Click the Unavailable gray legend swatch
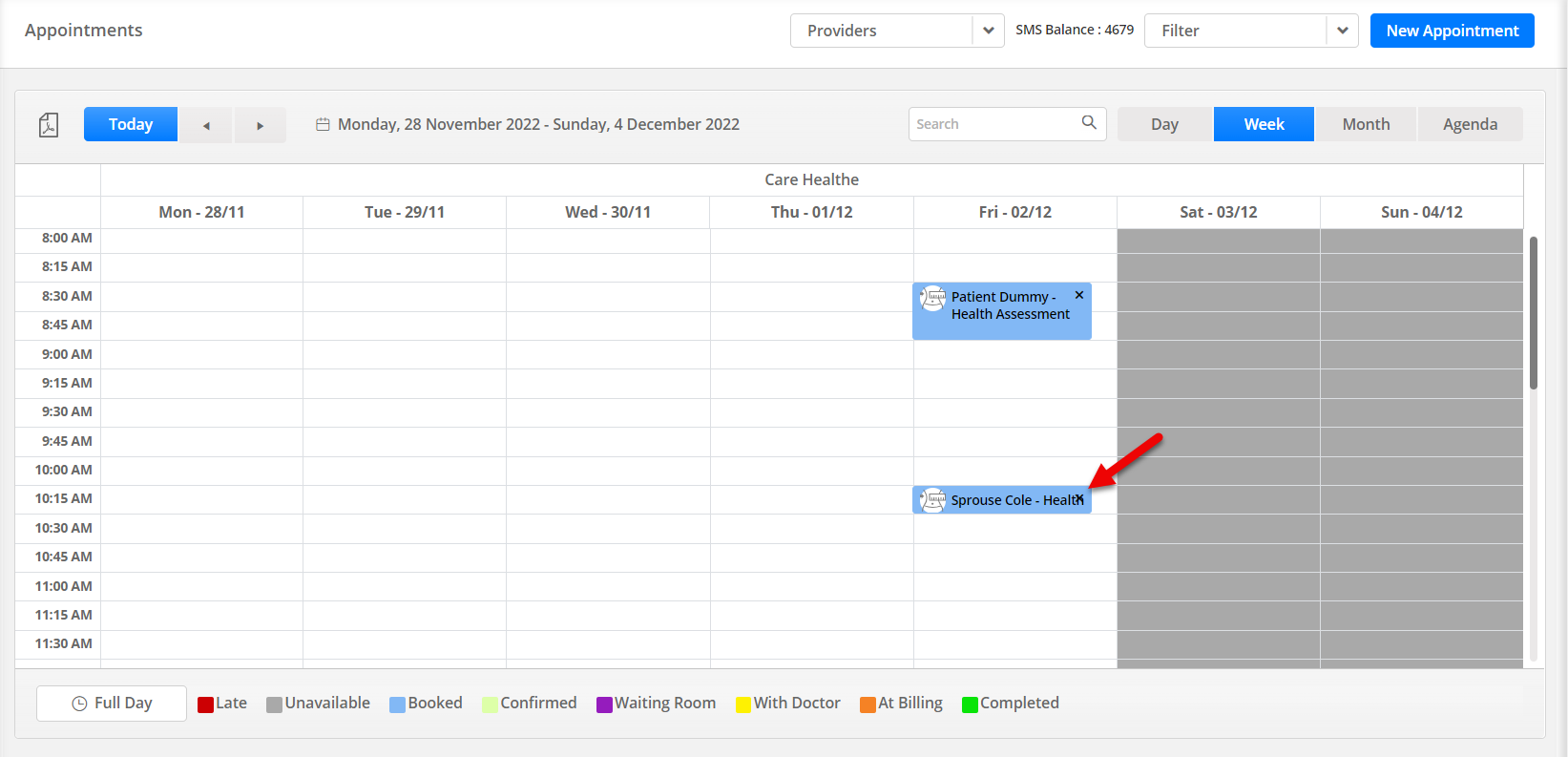Viewport: 1568px width, 757px height. [x=274, y=704]
